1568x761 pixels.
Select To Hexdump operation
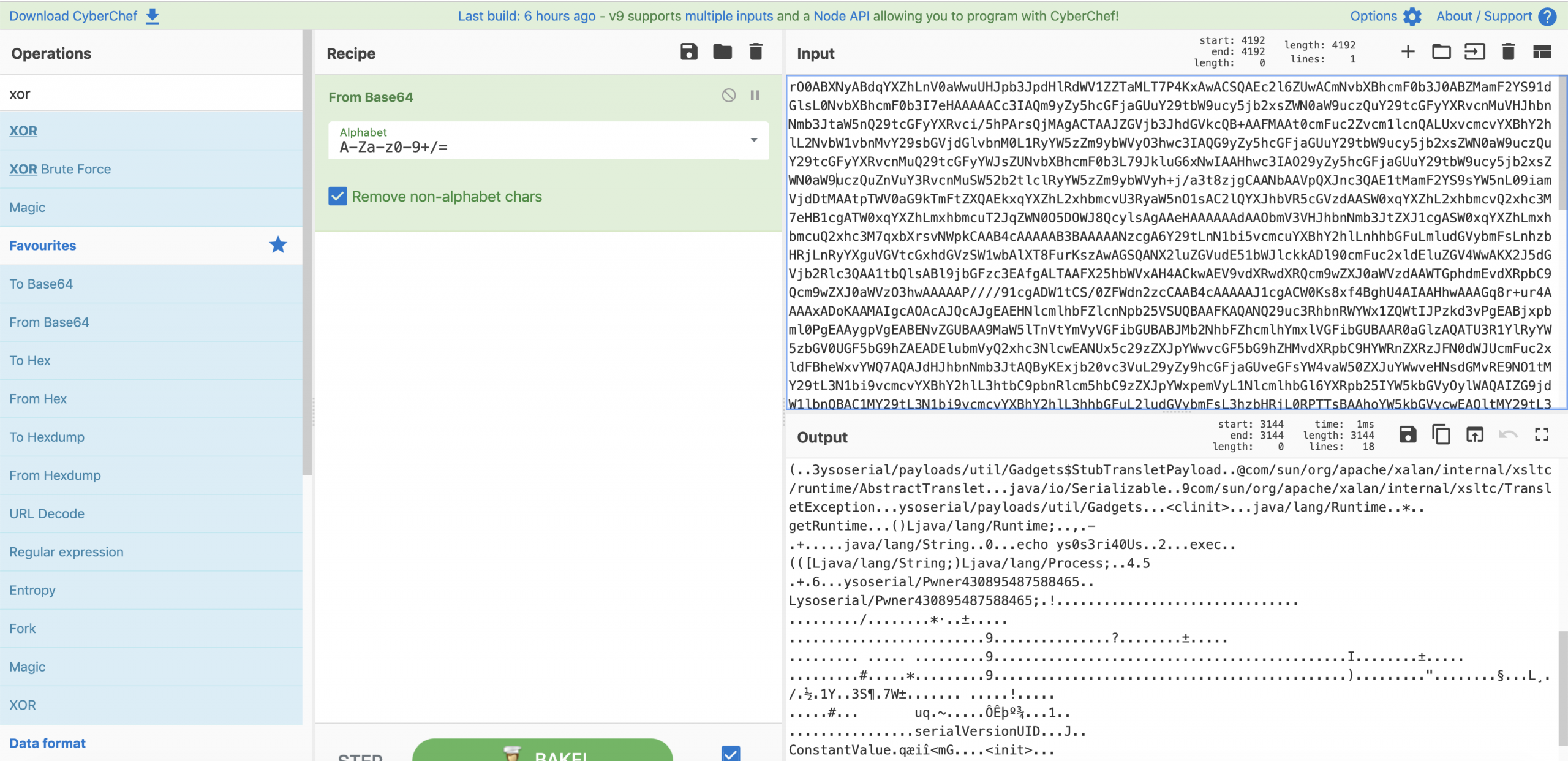[151, 437]
